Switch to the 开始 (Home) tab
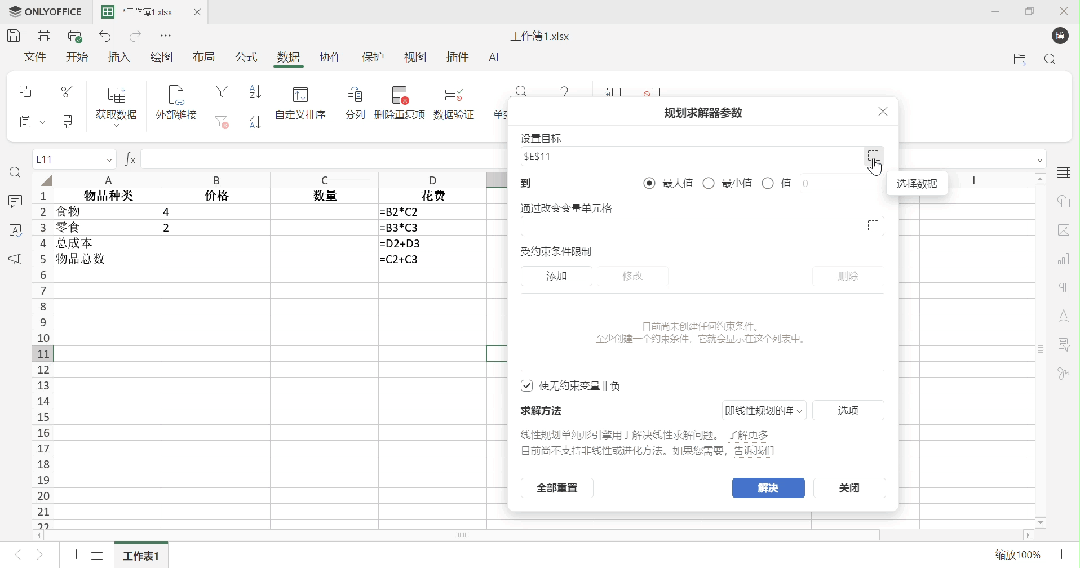The height and width of the screenshot is (568, 1080). point(77,57)
